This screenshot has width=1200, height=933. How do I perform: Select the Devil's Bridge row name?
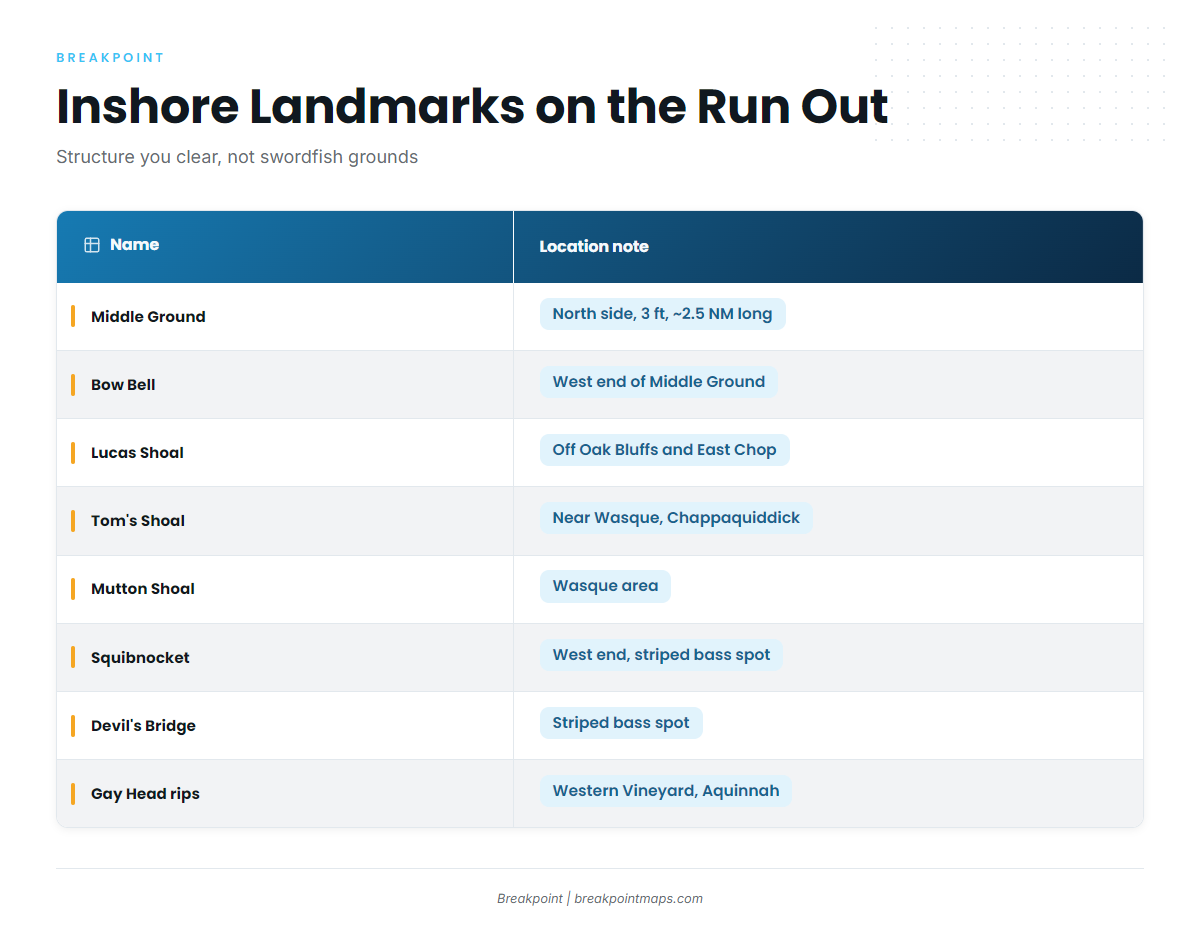(x=143, y=726)
